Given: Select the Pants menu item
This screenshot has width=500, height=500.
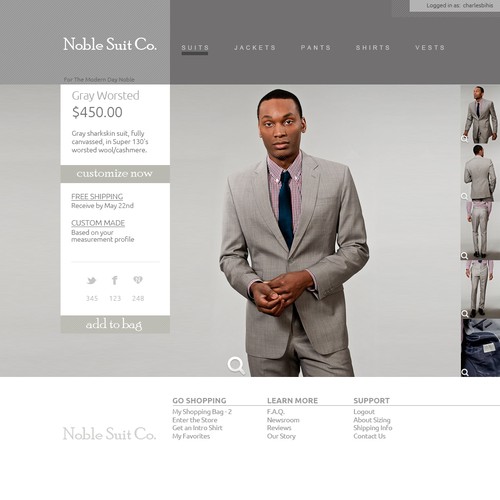Looking at the screenshot, I should tap(316, 47).
